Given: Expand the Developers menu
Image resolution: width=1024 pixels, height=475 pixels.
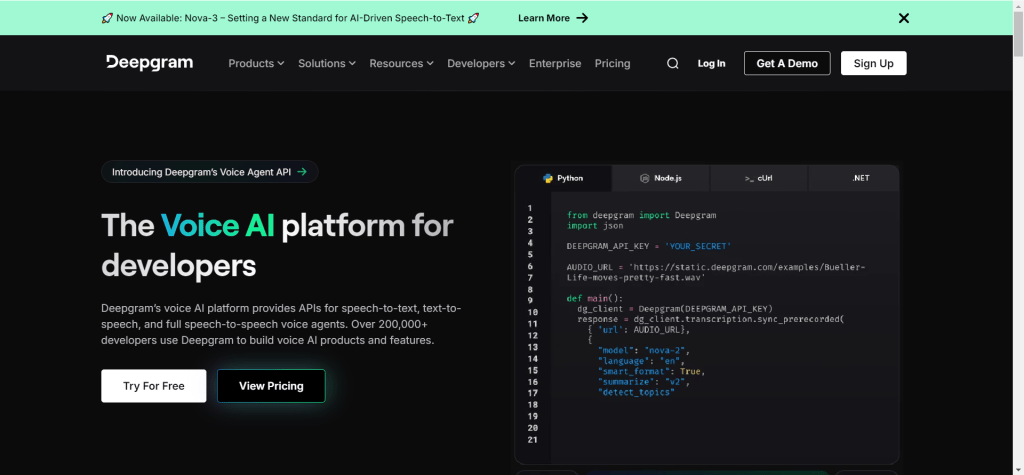Looking at the screenshot, I should [x=481, y=63].
